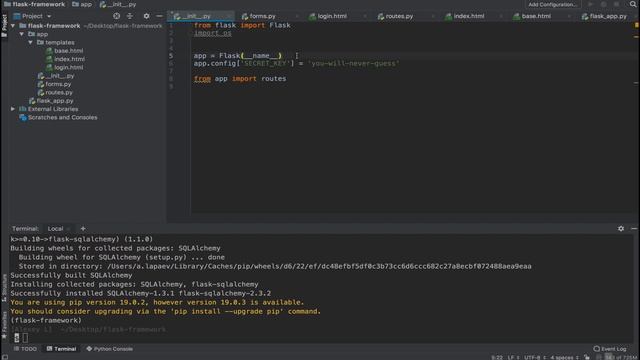Click the Debug icon in toolbar
This screenshot has height=360, width=640.
603,4
